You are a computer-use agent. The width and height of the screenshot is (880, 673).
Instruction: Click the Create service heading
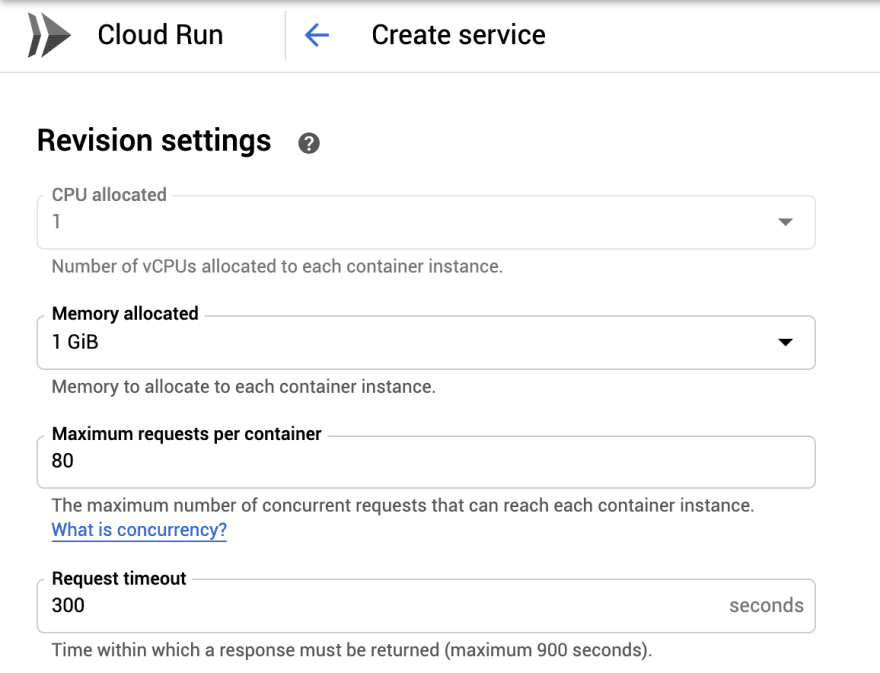(x=459, y=35)
